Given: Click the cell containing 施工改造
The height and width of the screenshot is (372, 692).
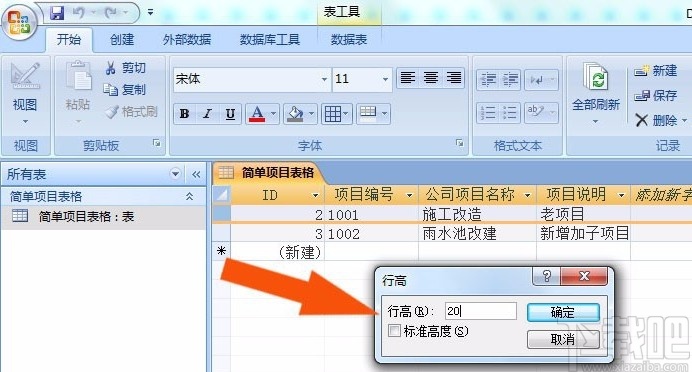Looking at the screenshot, I should [x=478, y=214].
